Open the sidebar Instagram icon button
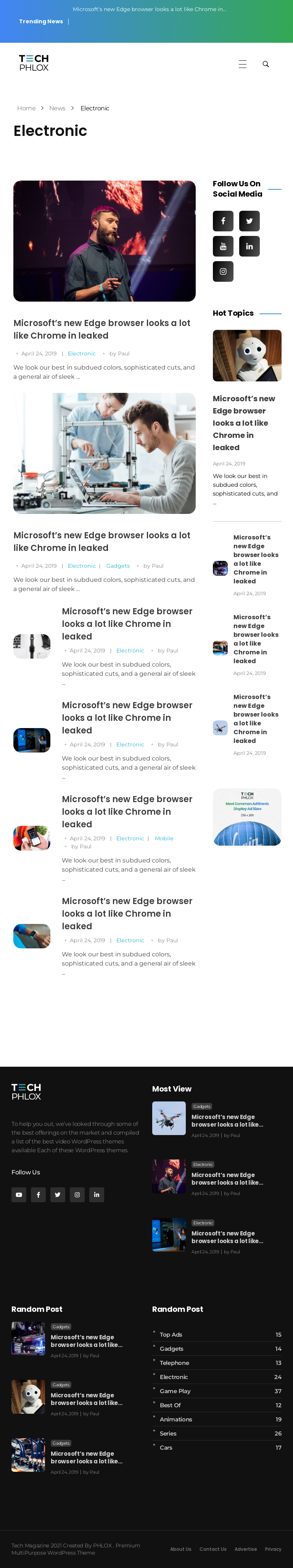The height and width of the screenshot is (1568, 293). [223, 271]
